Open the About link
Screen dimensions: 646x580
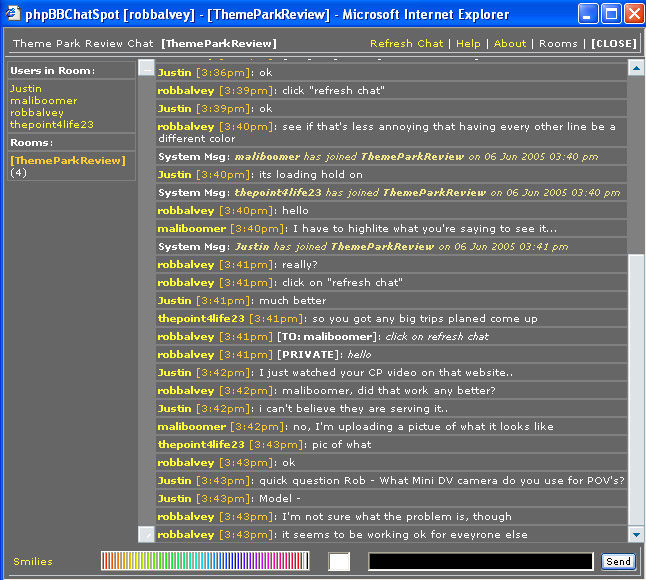pos(510,44)
